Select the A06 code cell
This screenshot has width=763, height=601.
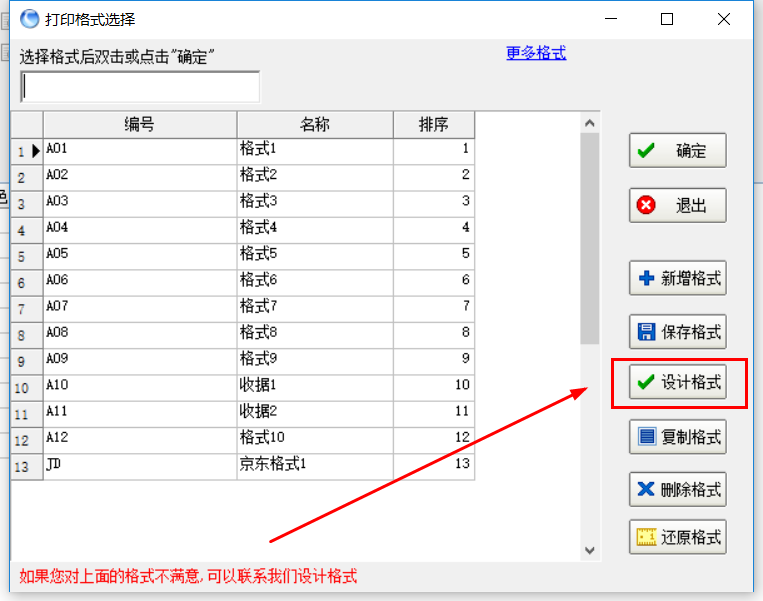coord(140,283)
